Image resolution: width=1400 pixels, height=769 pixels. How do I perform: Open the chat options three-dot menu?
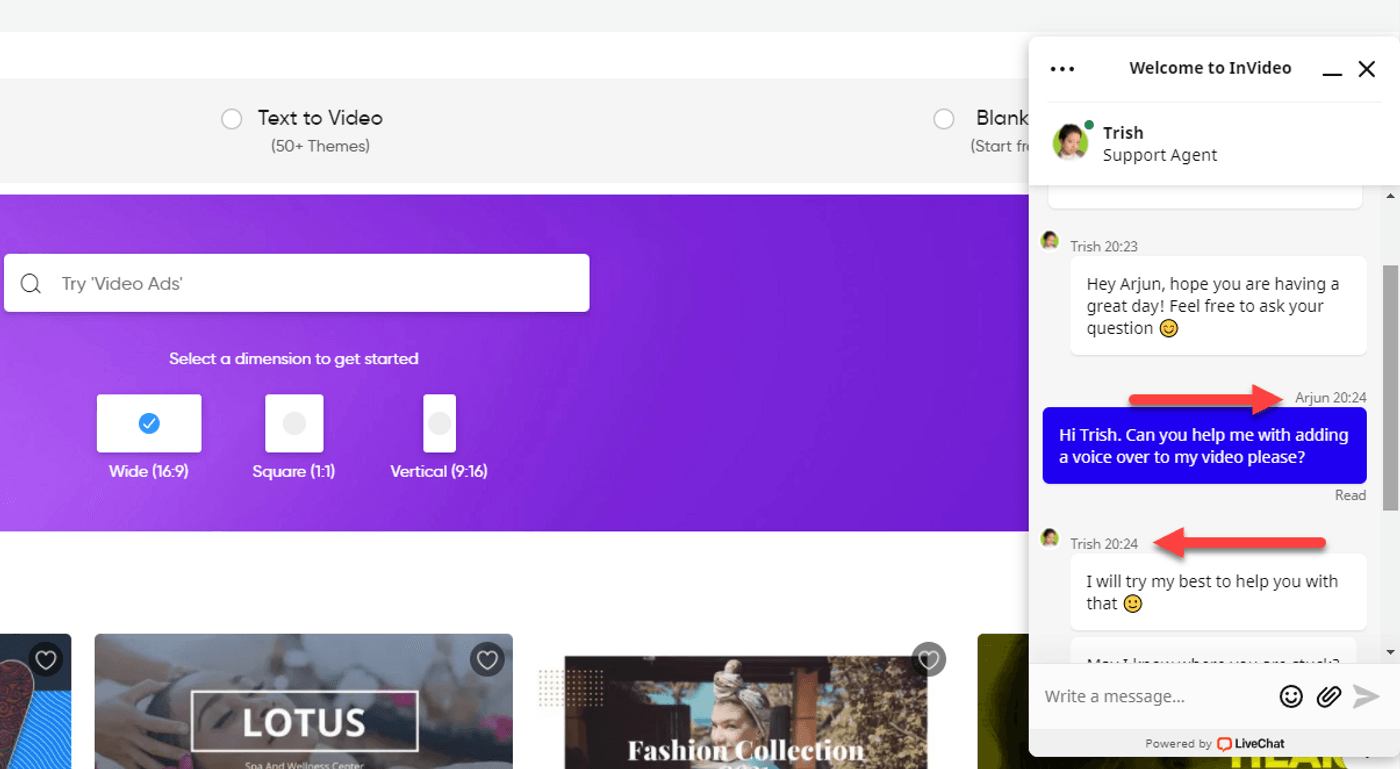(x=1062, y=69)
